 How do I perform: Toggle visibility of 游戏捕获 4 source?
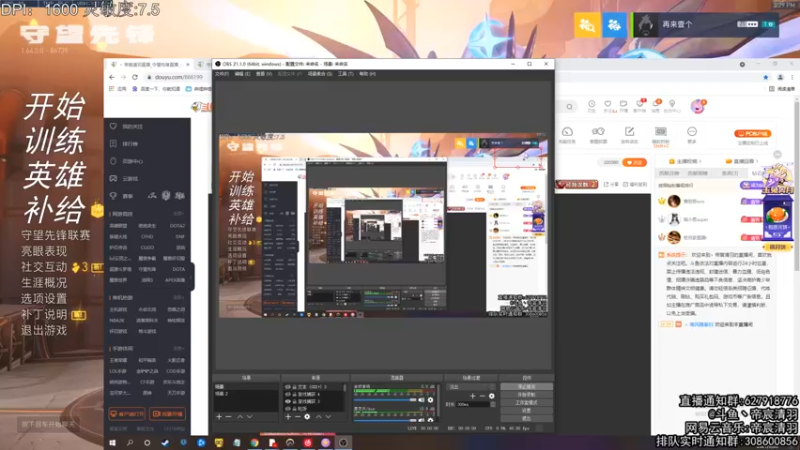click(288, 394)
